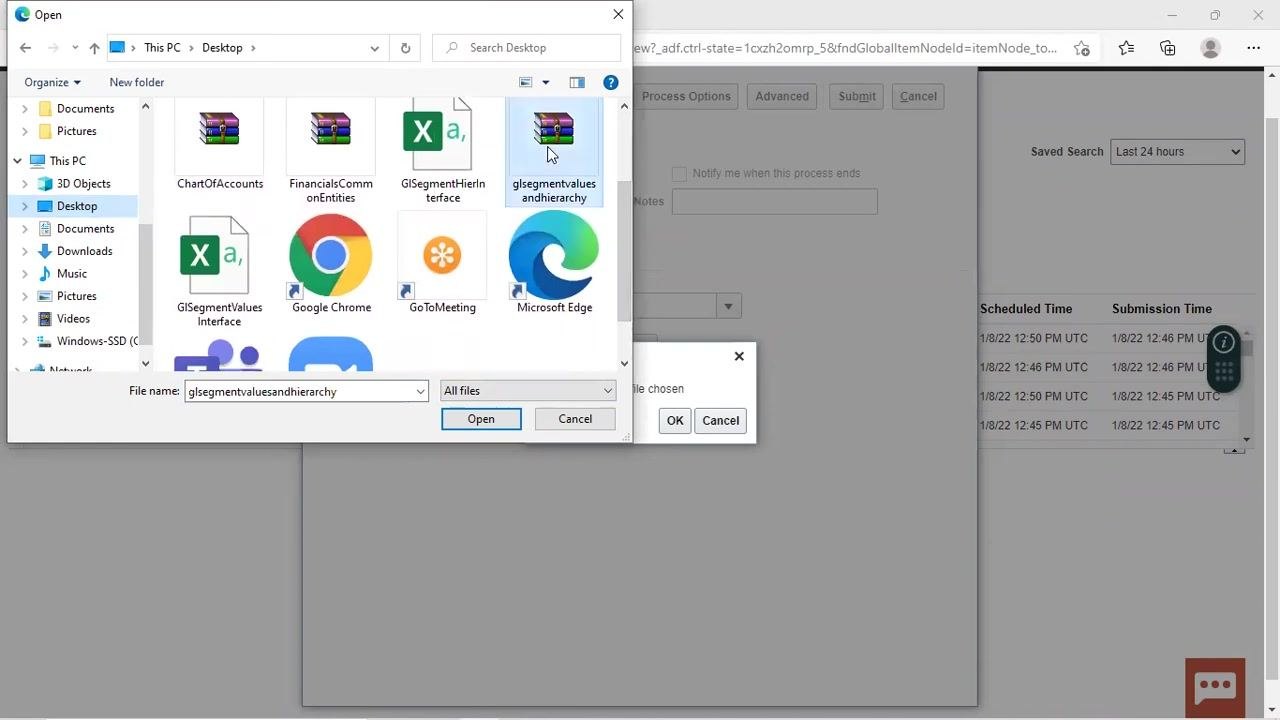
Task: Click Cancel next to Submit
Action: (918, 97)
